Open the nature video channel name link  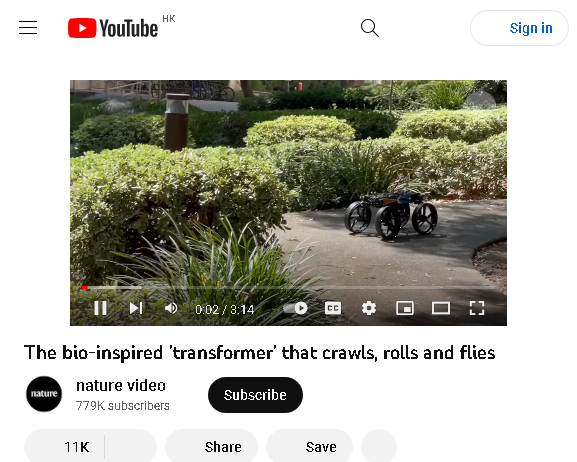[x=121, y=386]
